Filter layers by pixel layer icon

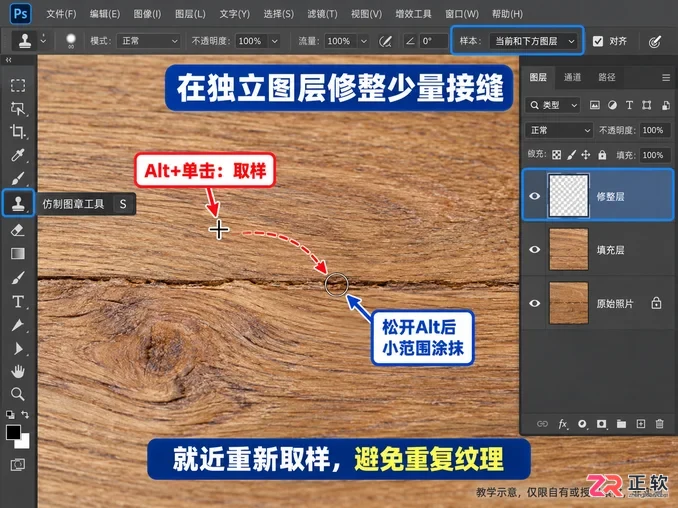pos(595,105)
